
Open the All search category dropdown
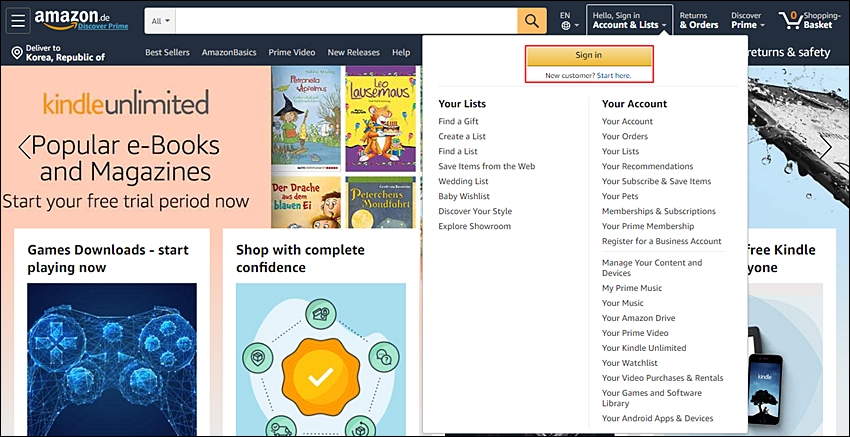click(160, 21)
